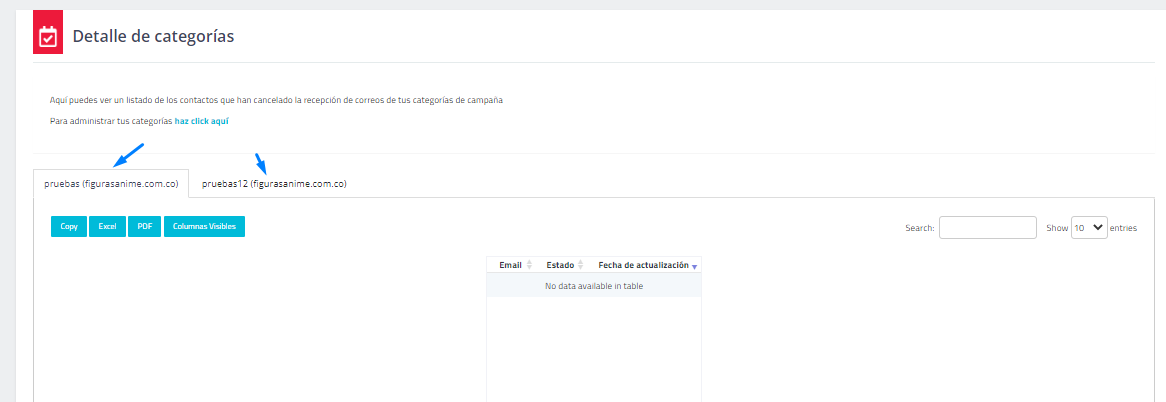Open the Columnas Visibles column picker

pos(204,227)
